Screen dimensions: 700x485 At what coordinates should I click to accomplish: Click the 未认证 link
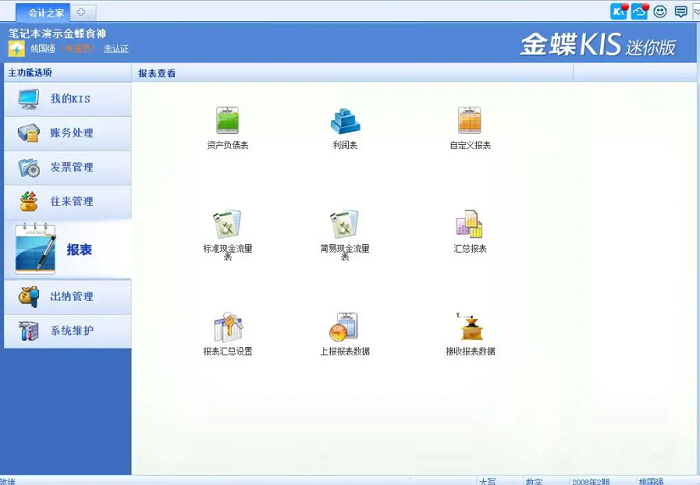click(116, 49)
